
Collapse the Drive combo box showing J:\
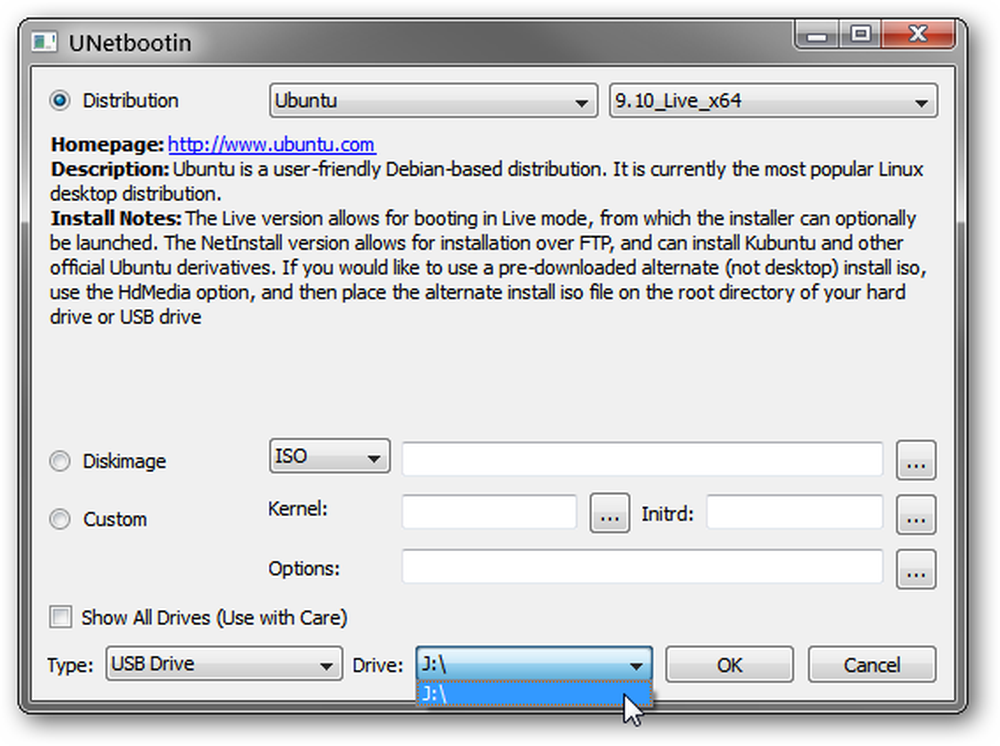[534, 664]
